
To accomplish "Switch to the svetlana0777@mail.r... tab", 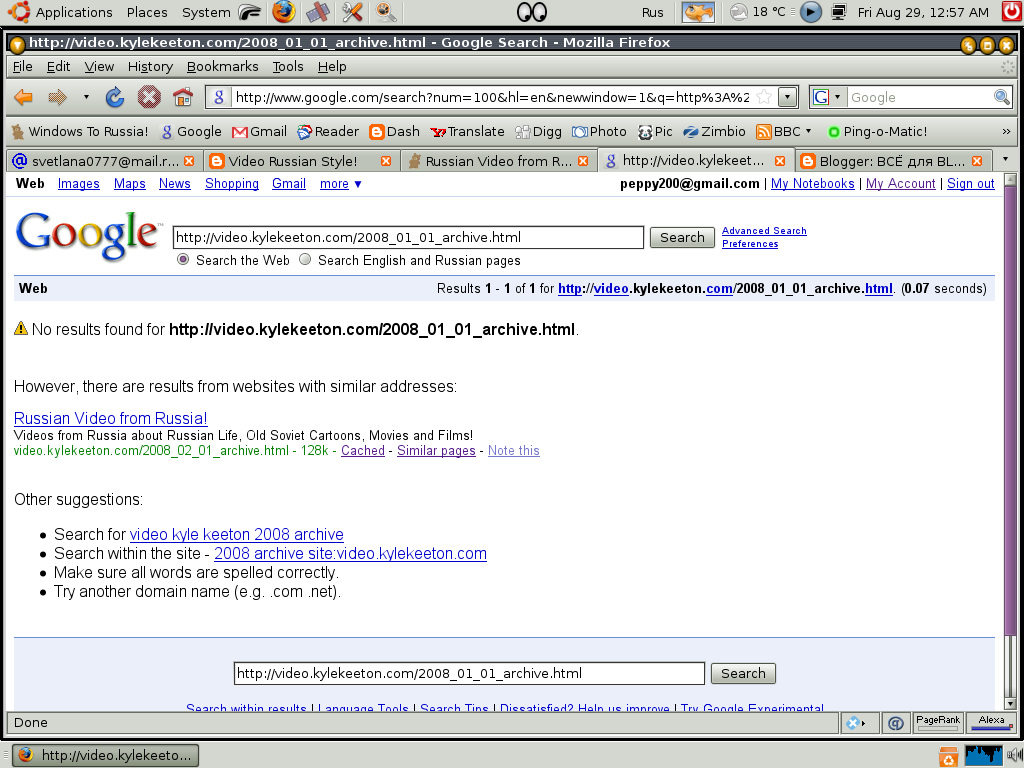I will pos(103,161).
